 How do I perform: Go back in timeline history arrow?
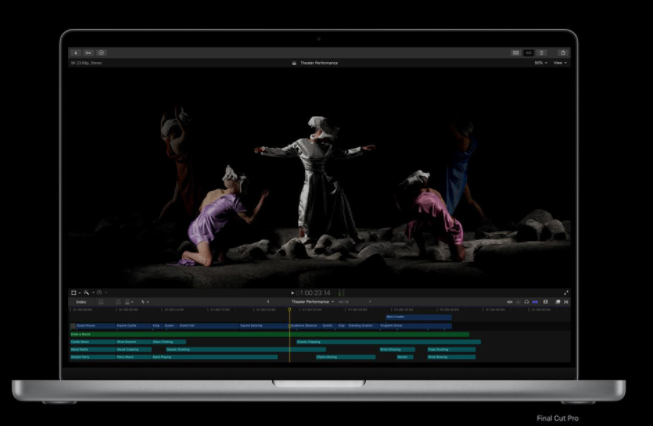click(x=267, y=301)
